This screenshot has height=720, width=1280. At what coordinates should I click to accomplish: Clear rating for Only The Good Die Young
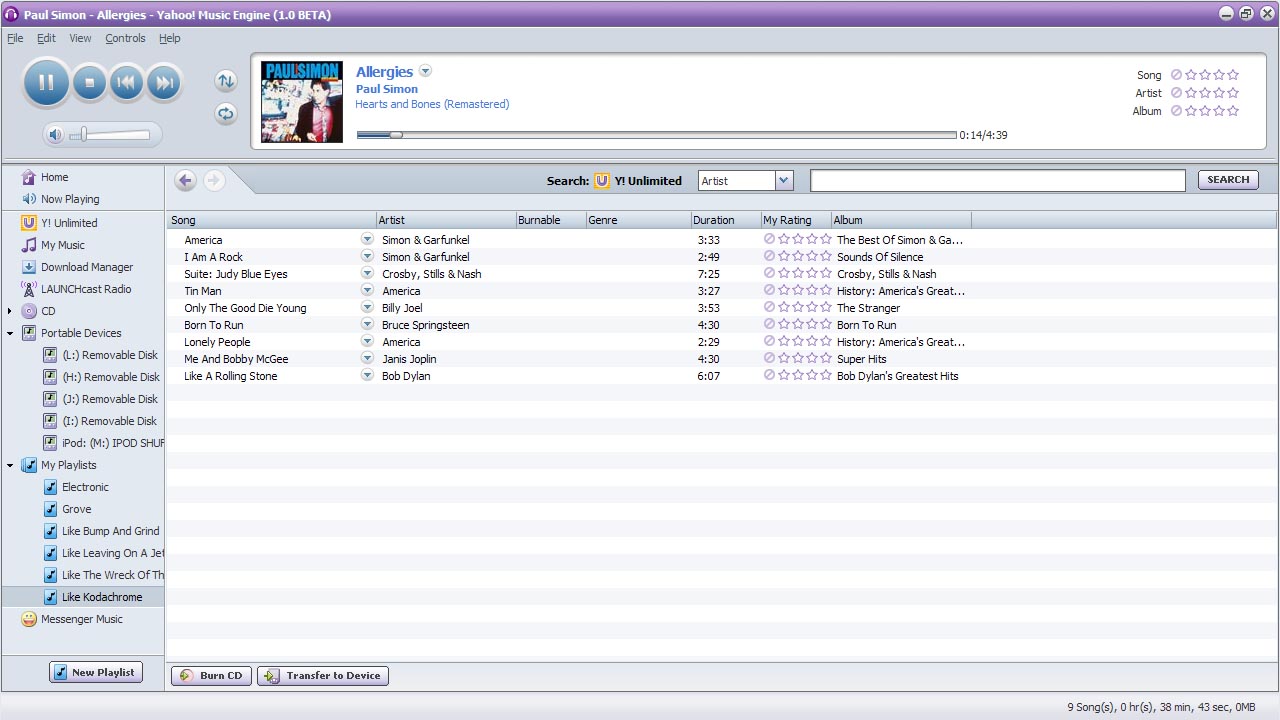[769, 307]
